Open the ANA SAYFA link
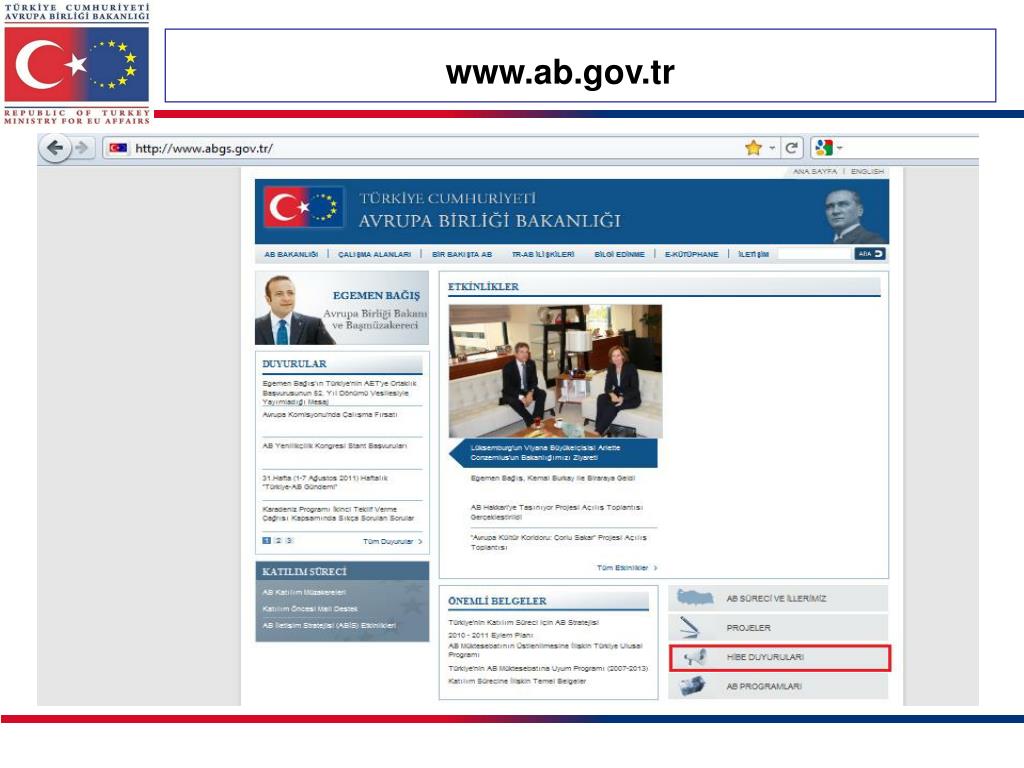Screen dimensions: 1024x768 click(x=814, y=171)
